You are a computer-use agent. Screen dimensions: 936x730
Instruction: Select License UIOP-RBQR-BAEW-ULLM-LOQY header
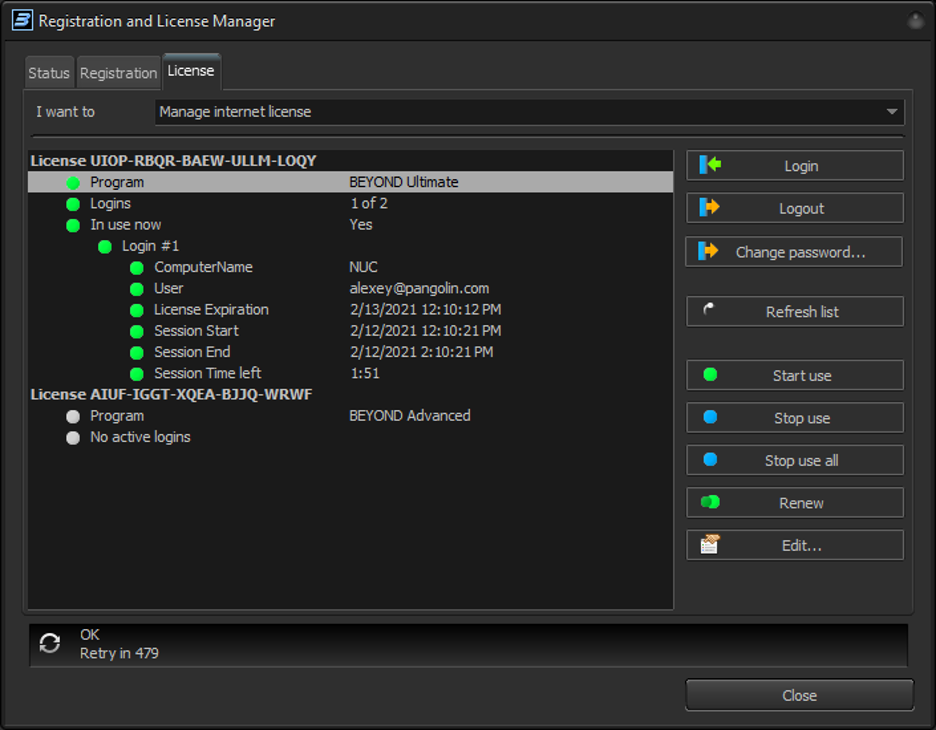(173, 161)
